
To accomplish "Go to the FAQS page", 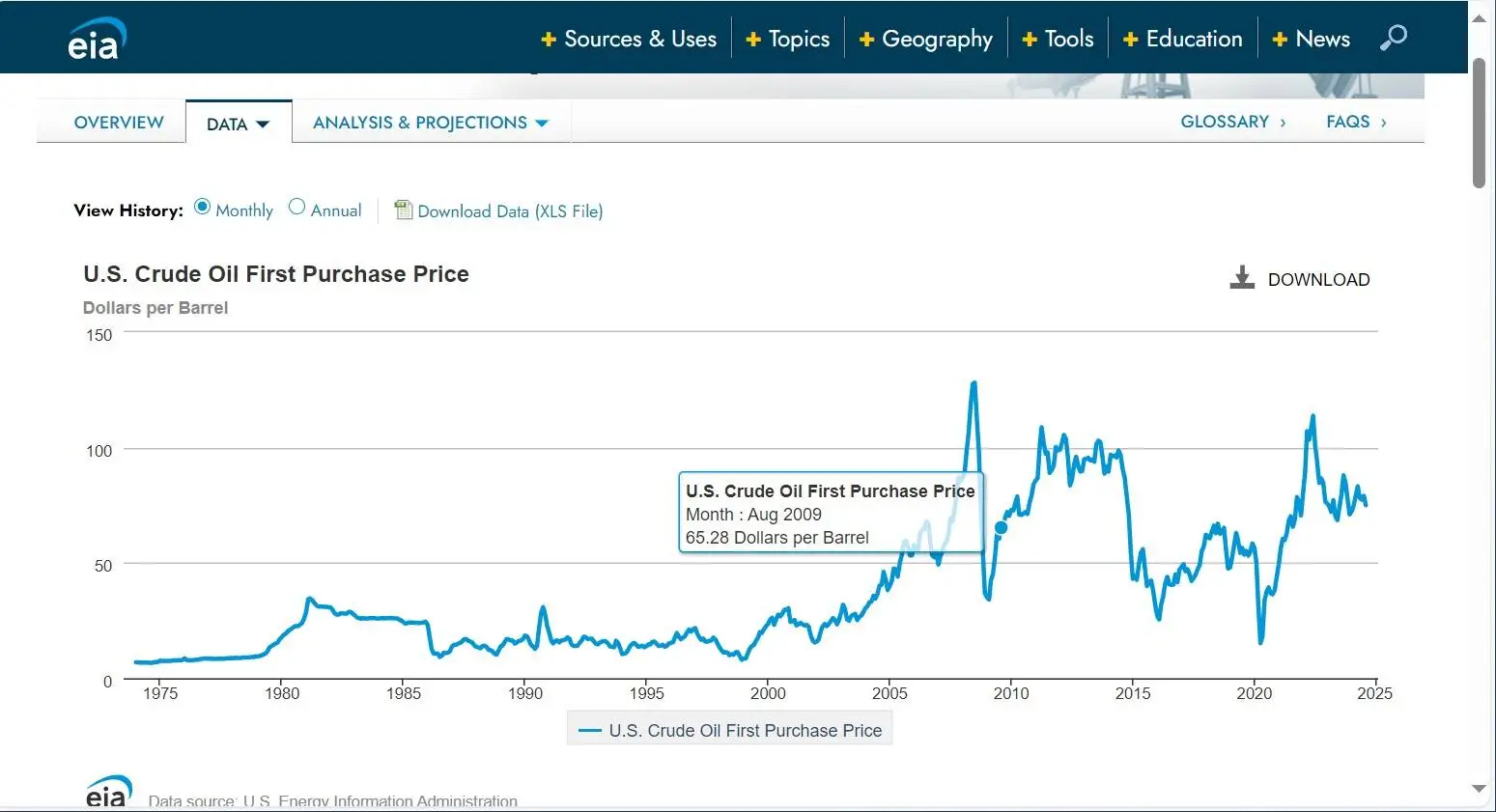I will coord(1355,122).
